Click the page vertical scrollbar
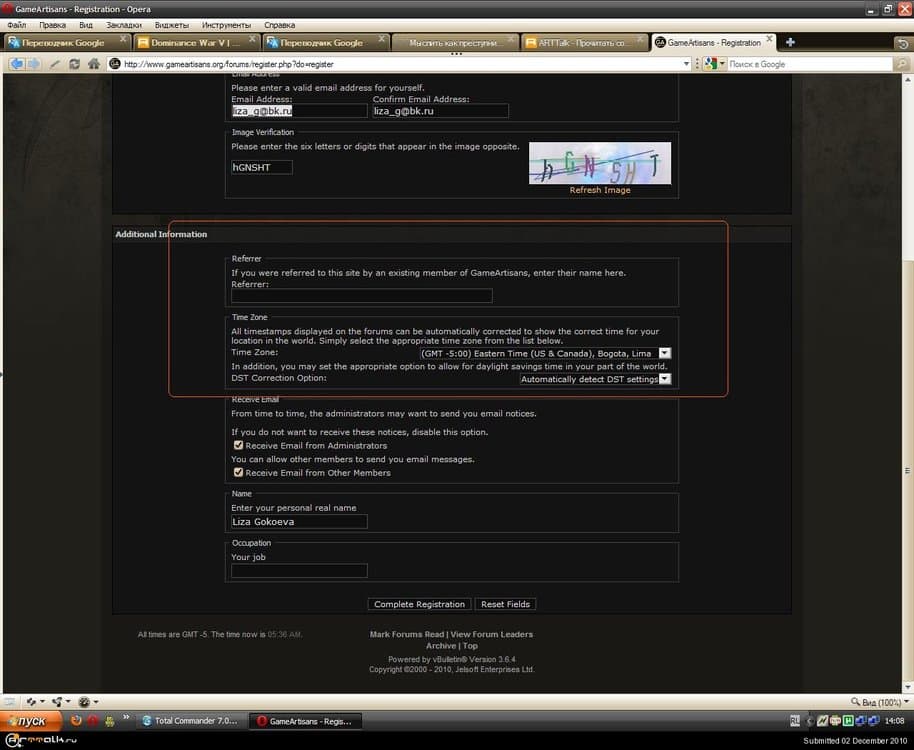914x750 pixels. (x=908, y=383)
